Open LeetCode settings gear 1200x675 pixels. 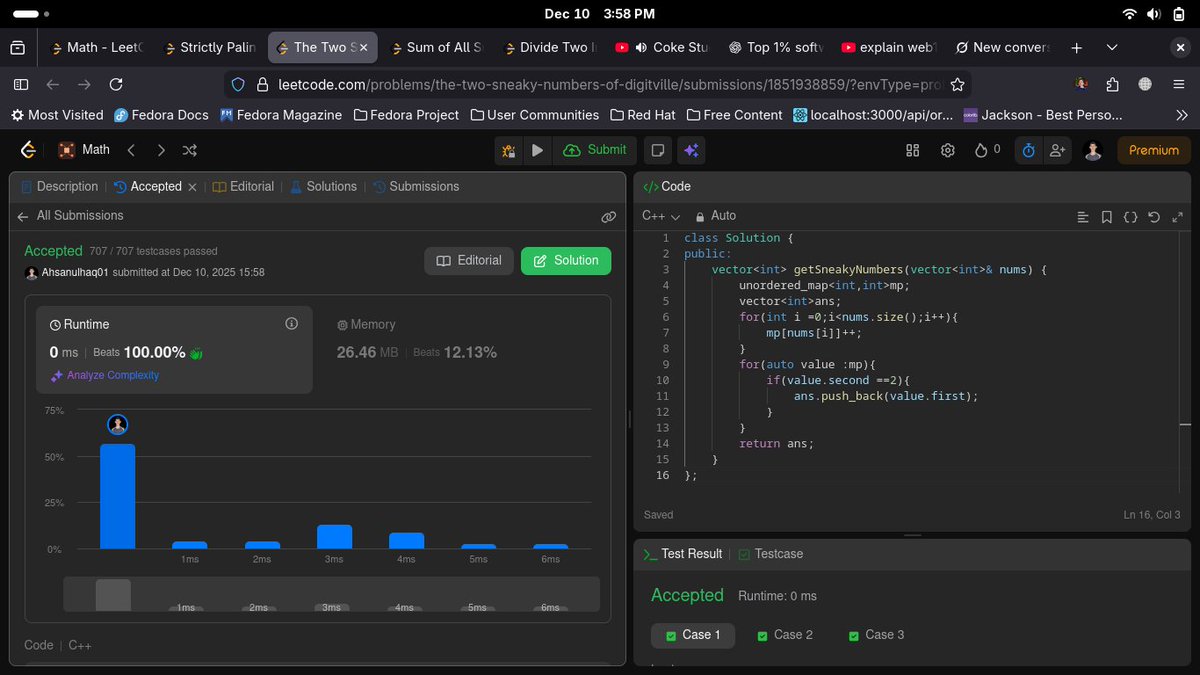[x=948, y=150]
